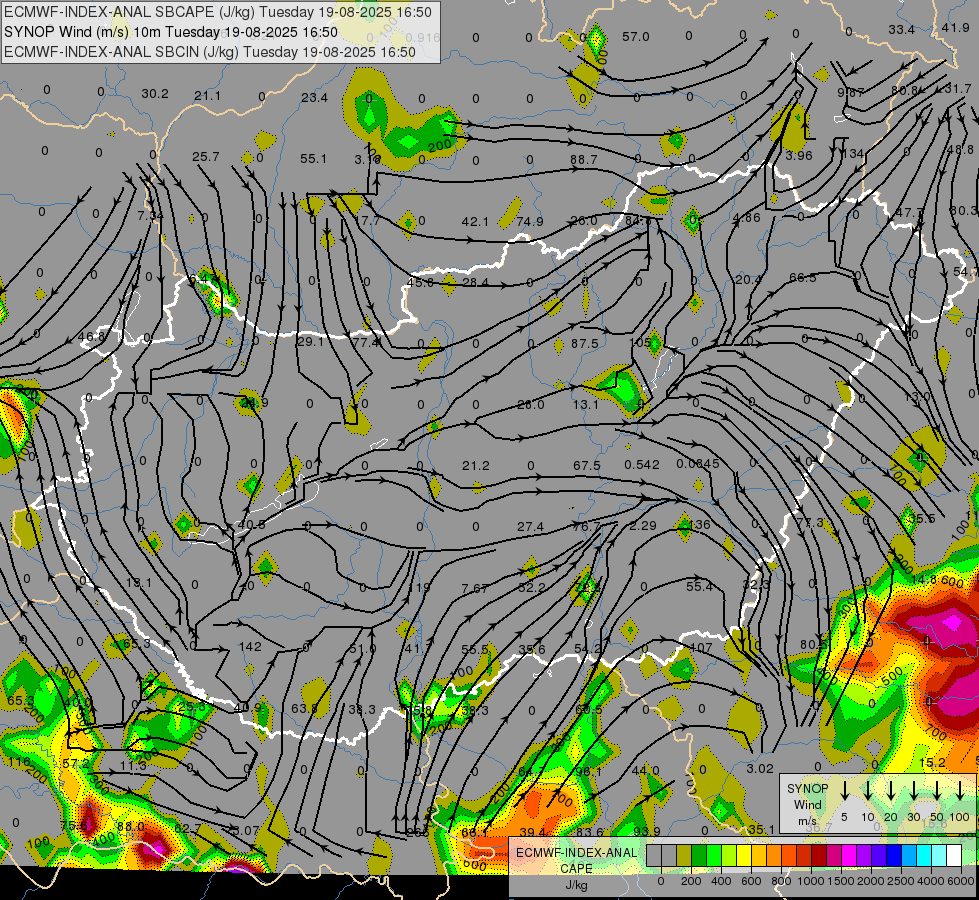Click the map value 30.2
The height and width of the screenshot is (900, 979).
(x=154, y=94)
